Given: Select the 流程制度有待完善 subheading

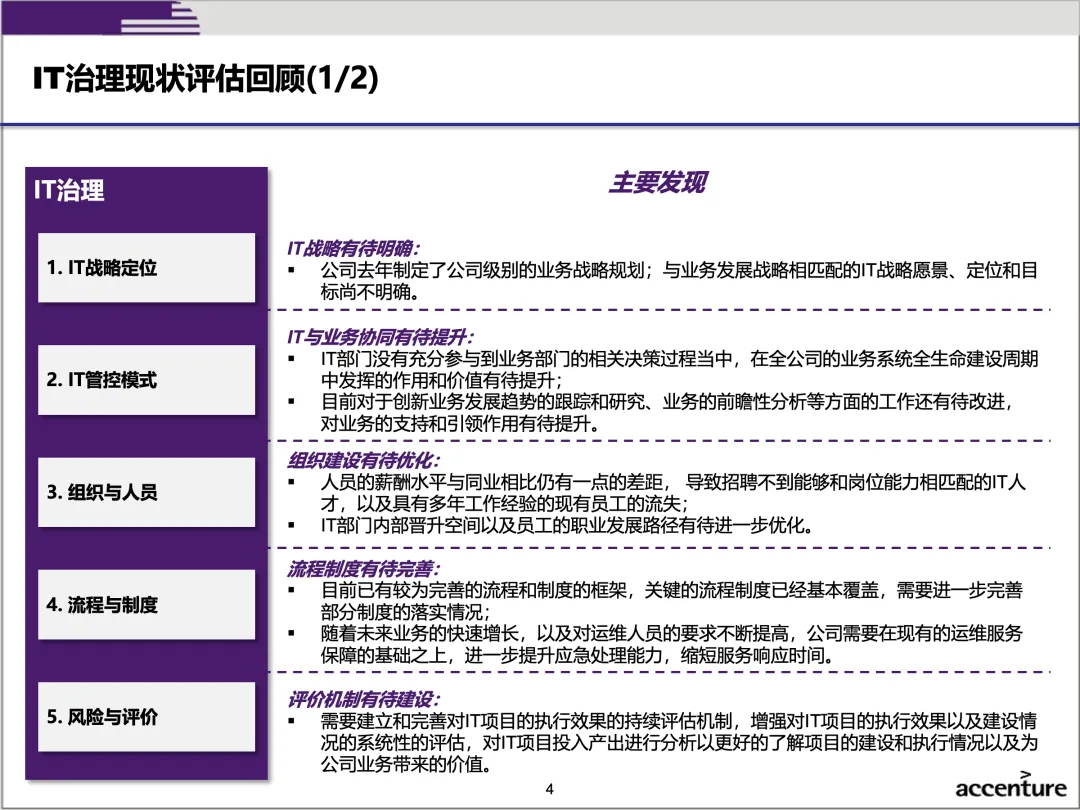Looking at the screenshot, I should pyautogui.click(x=363, y=569).
